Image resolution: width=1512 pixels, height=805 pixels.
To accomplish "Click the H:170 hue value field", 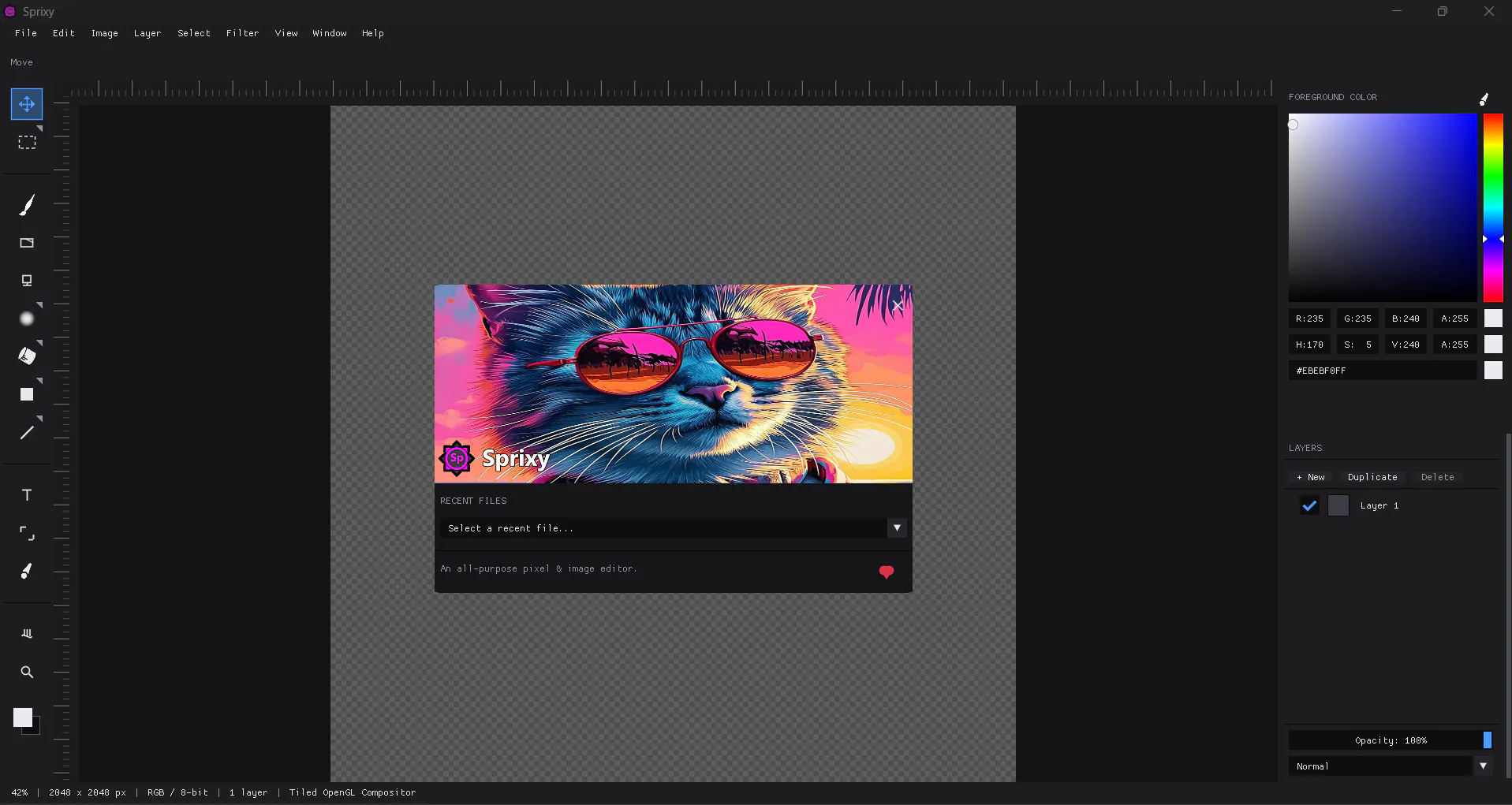I will coord(1309,345).
